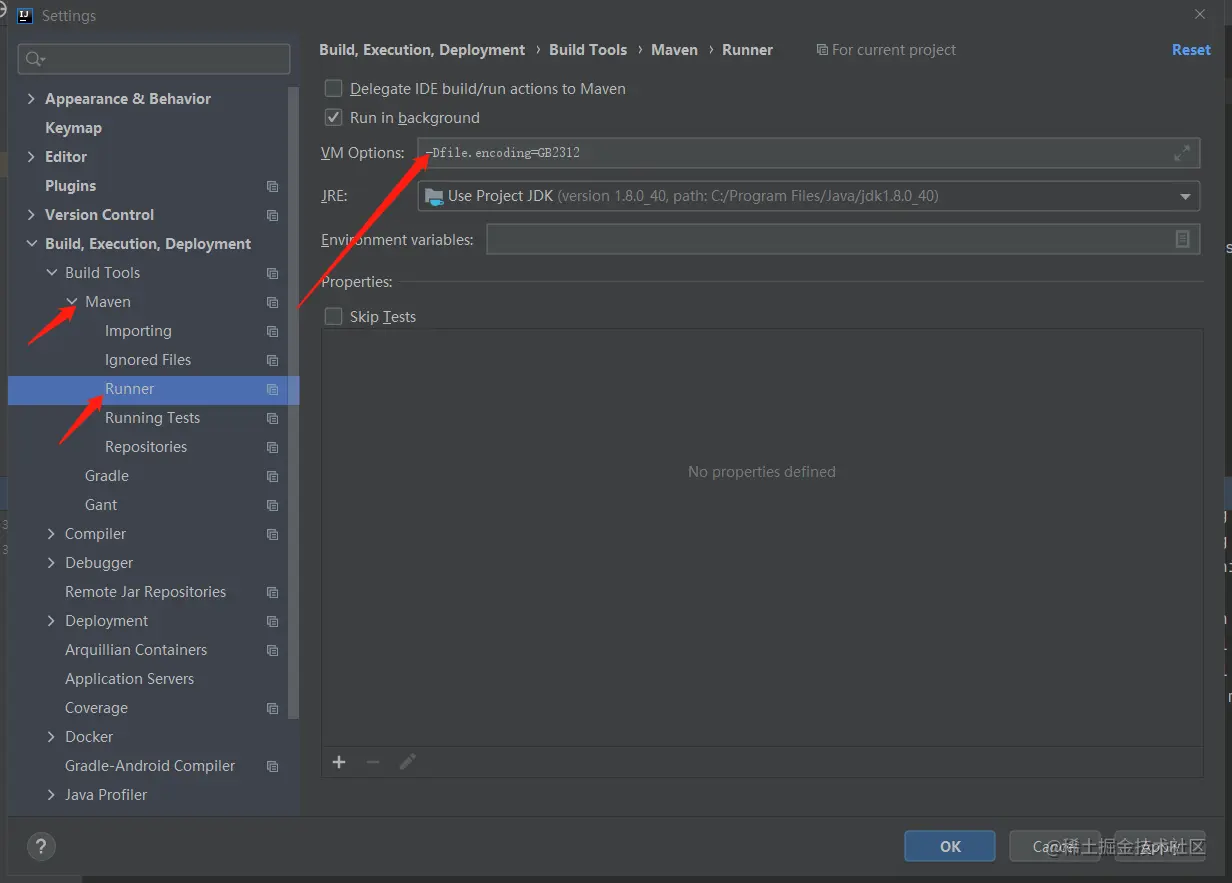1232x883 pixels.
Task: Select Importing under Maven
Action: tap(138, 331)
